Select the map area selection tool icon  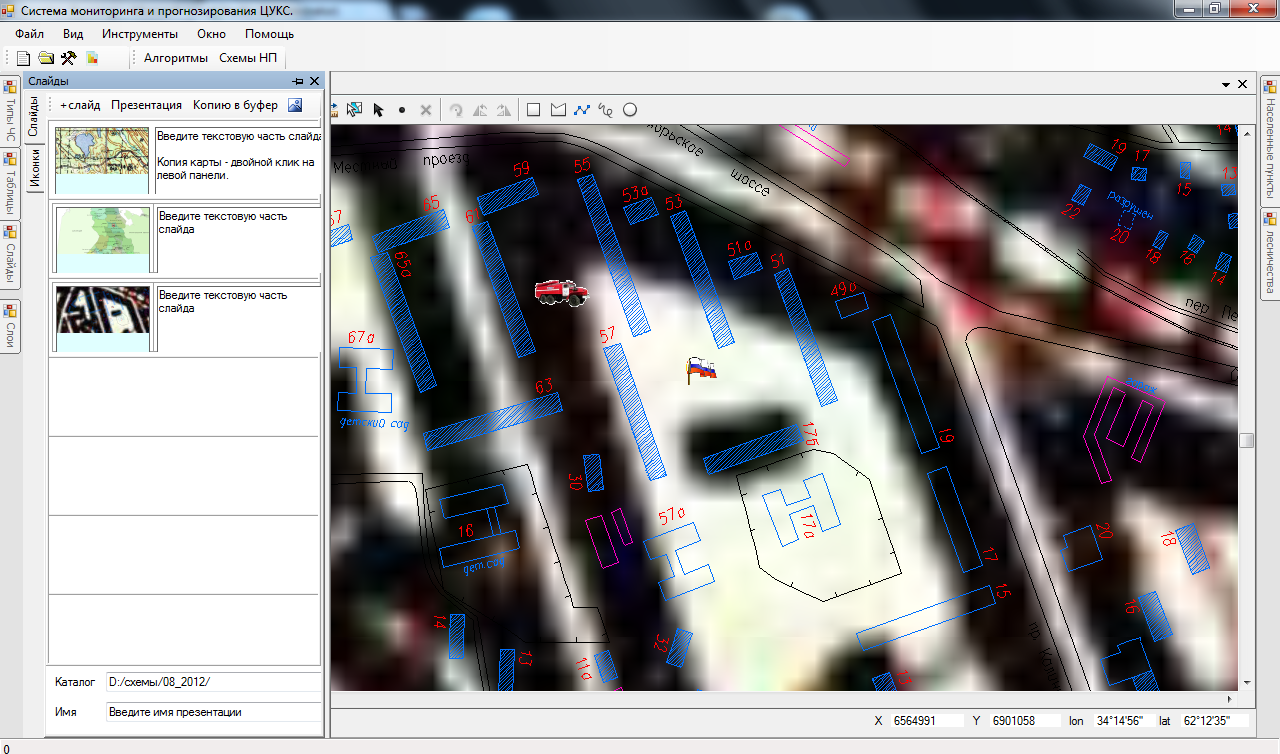pos(354,110)
